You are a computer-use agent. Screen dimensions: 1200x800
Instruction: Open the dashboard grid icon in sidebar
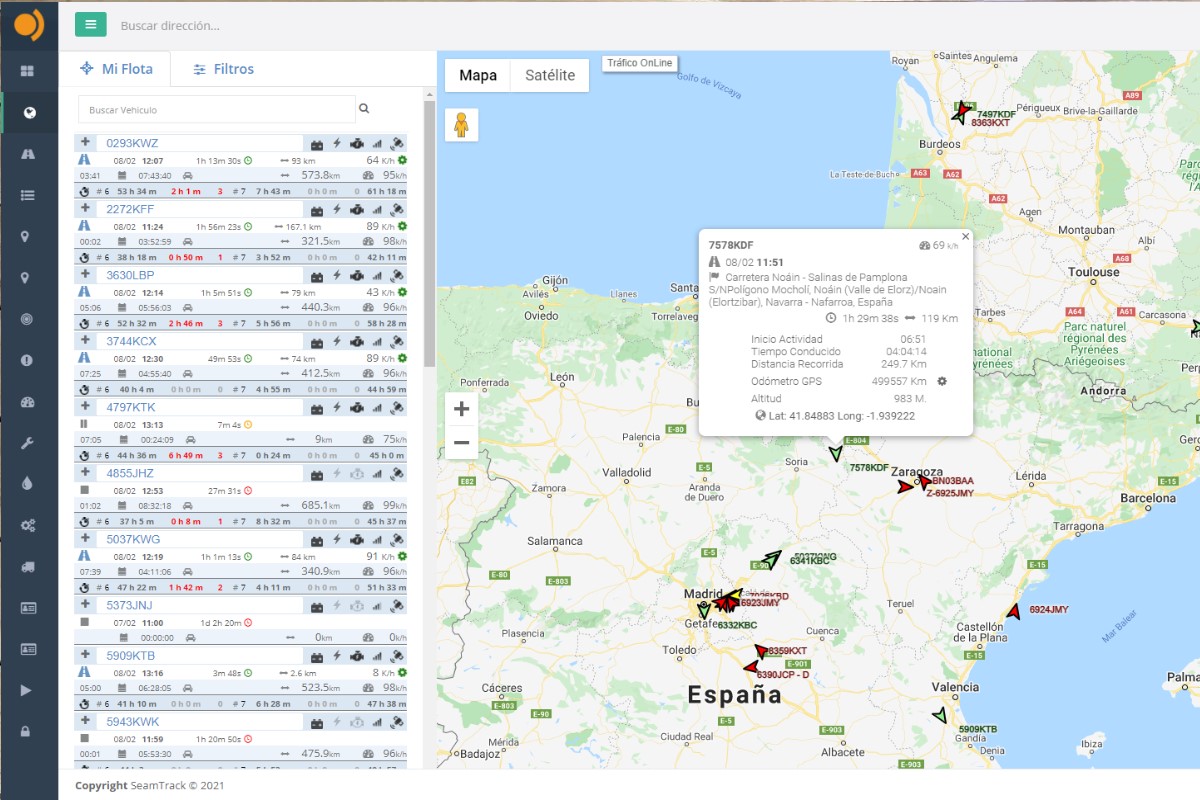28,71
